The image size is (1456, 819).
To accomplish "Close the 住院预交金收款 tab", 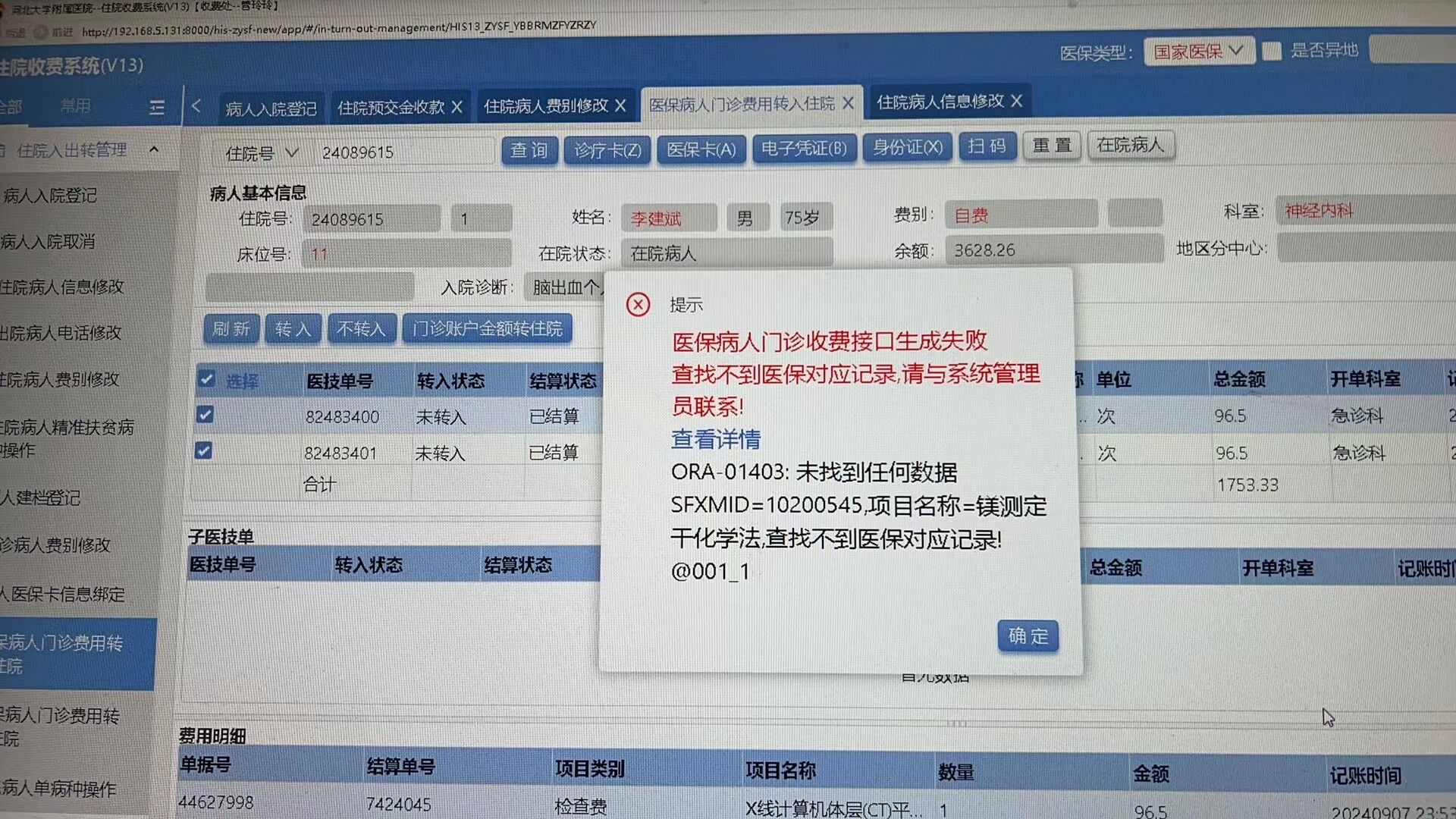I will [x=457, y=108].
